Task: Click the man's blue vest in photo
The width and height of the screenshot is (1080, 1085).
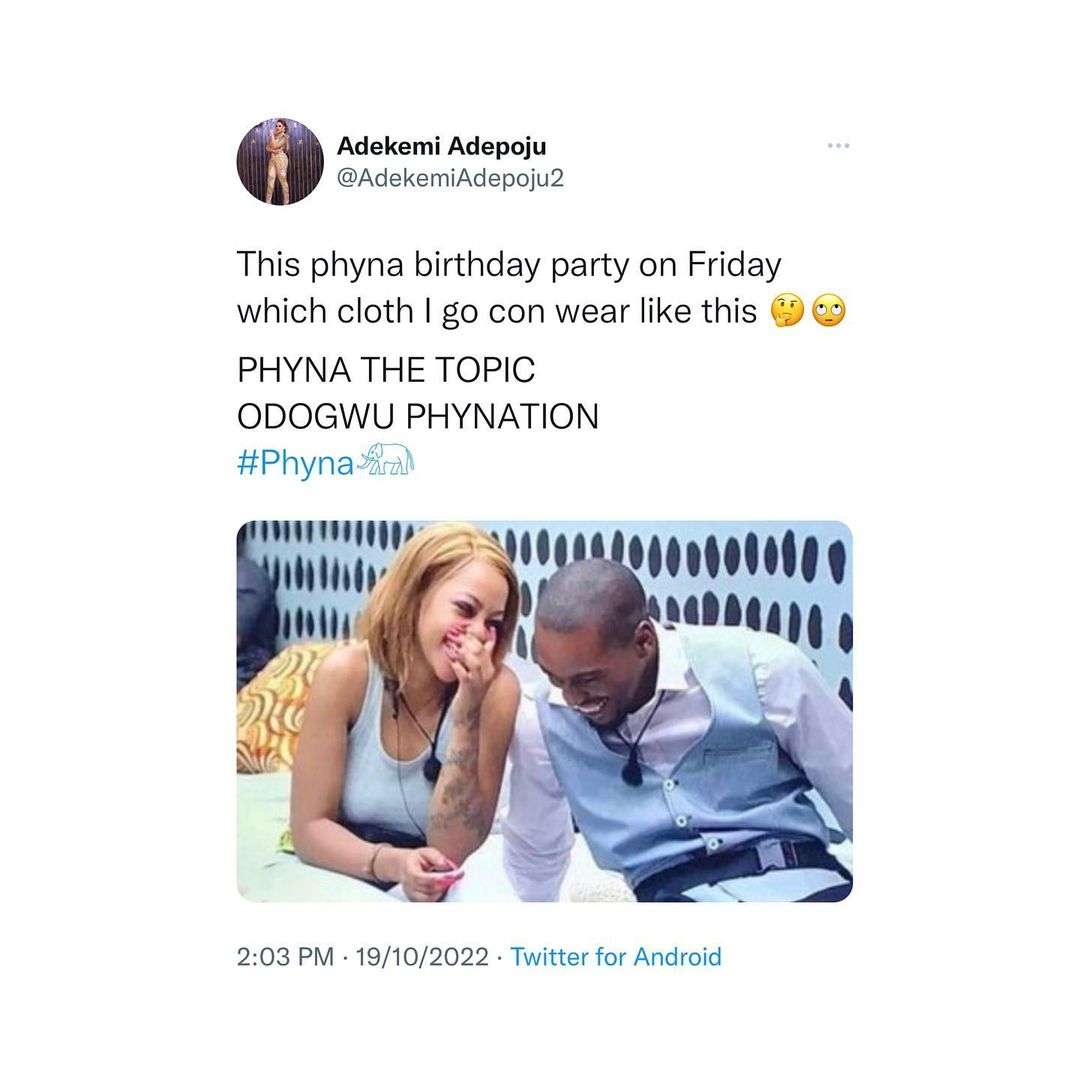Action: 690,770
